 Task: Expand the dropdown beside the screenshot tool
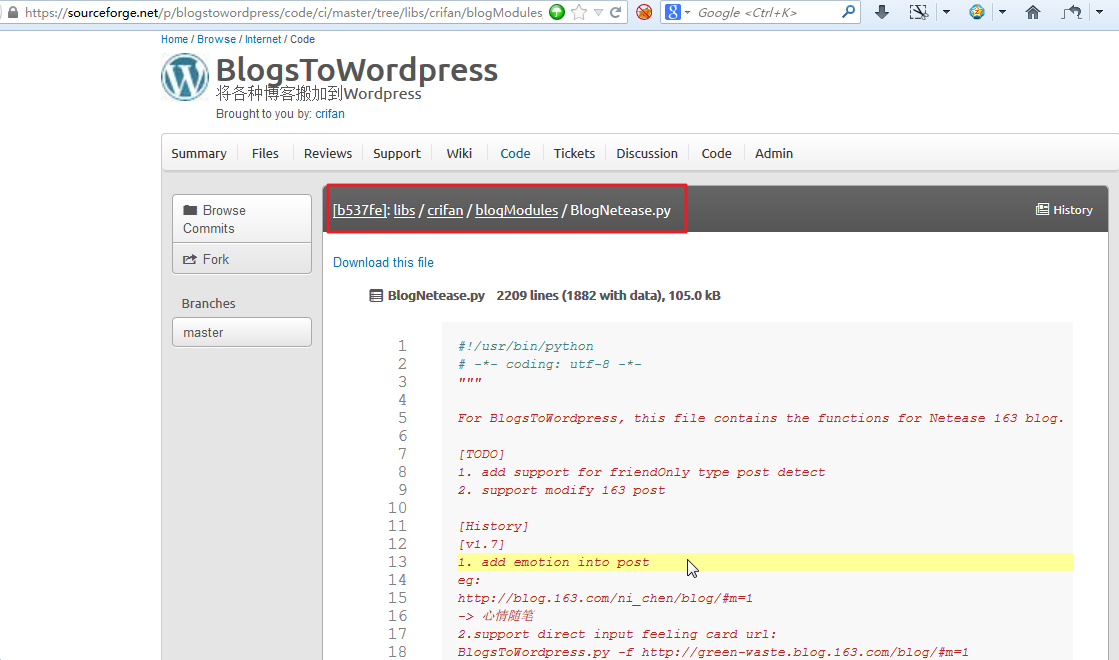tap(946, 12)
